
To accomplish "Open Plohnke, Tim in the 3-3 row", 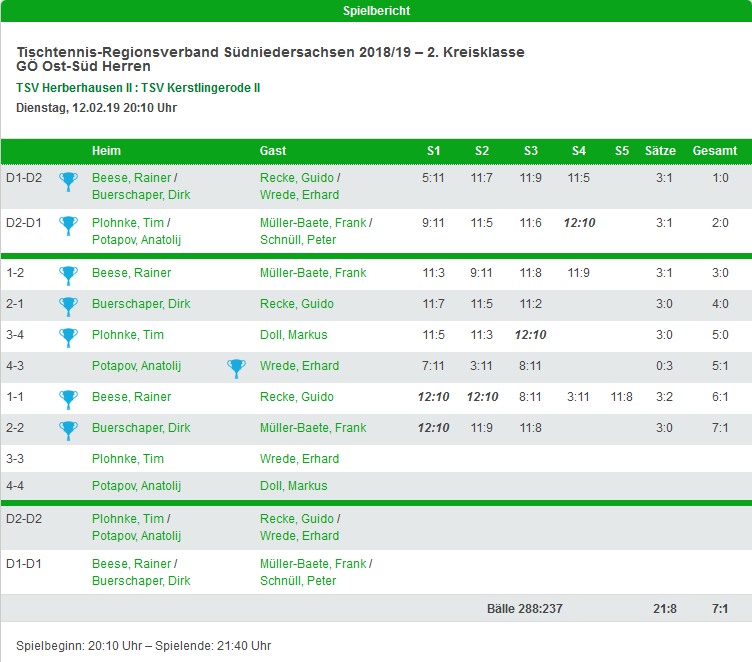I will point(128,459).
